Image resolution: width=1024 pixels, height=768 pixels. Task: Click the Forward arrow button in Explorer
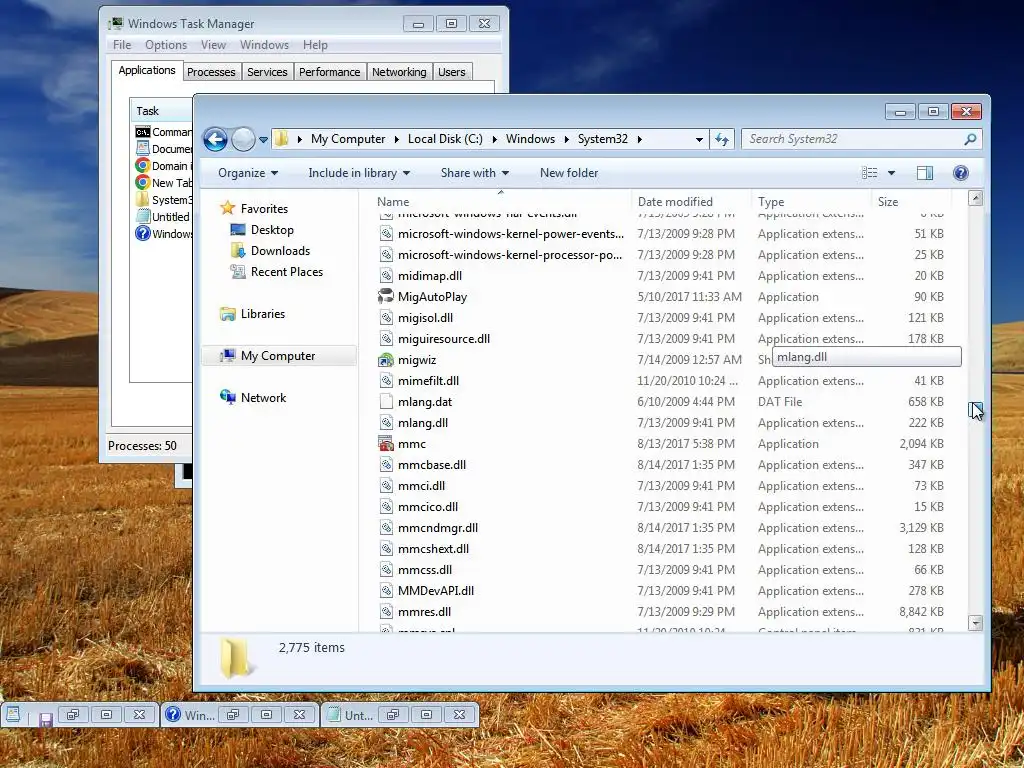[x=243, y=139]
